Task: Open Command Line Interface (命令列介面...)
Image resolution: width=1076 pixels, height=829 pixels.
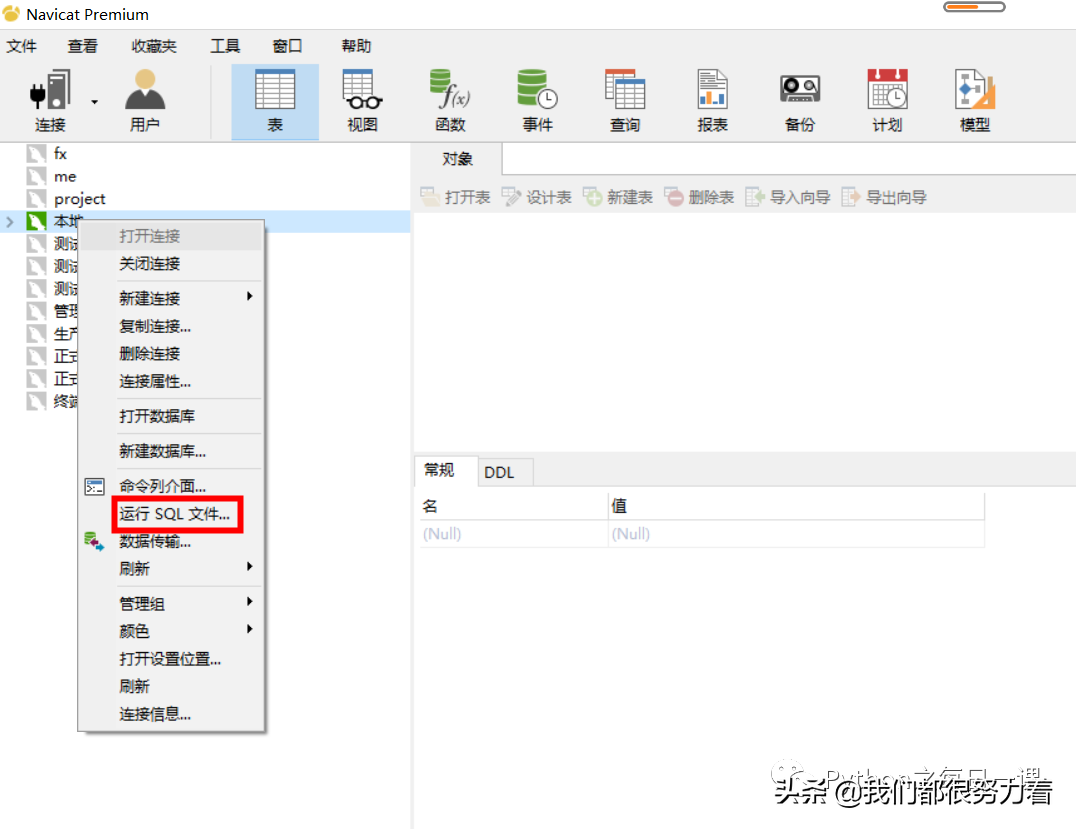Action: pos(171,486)
